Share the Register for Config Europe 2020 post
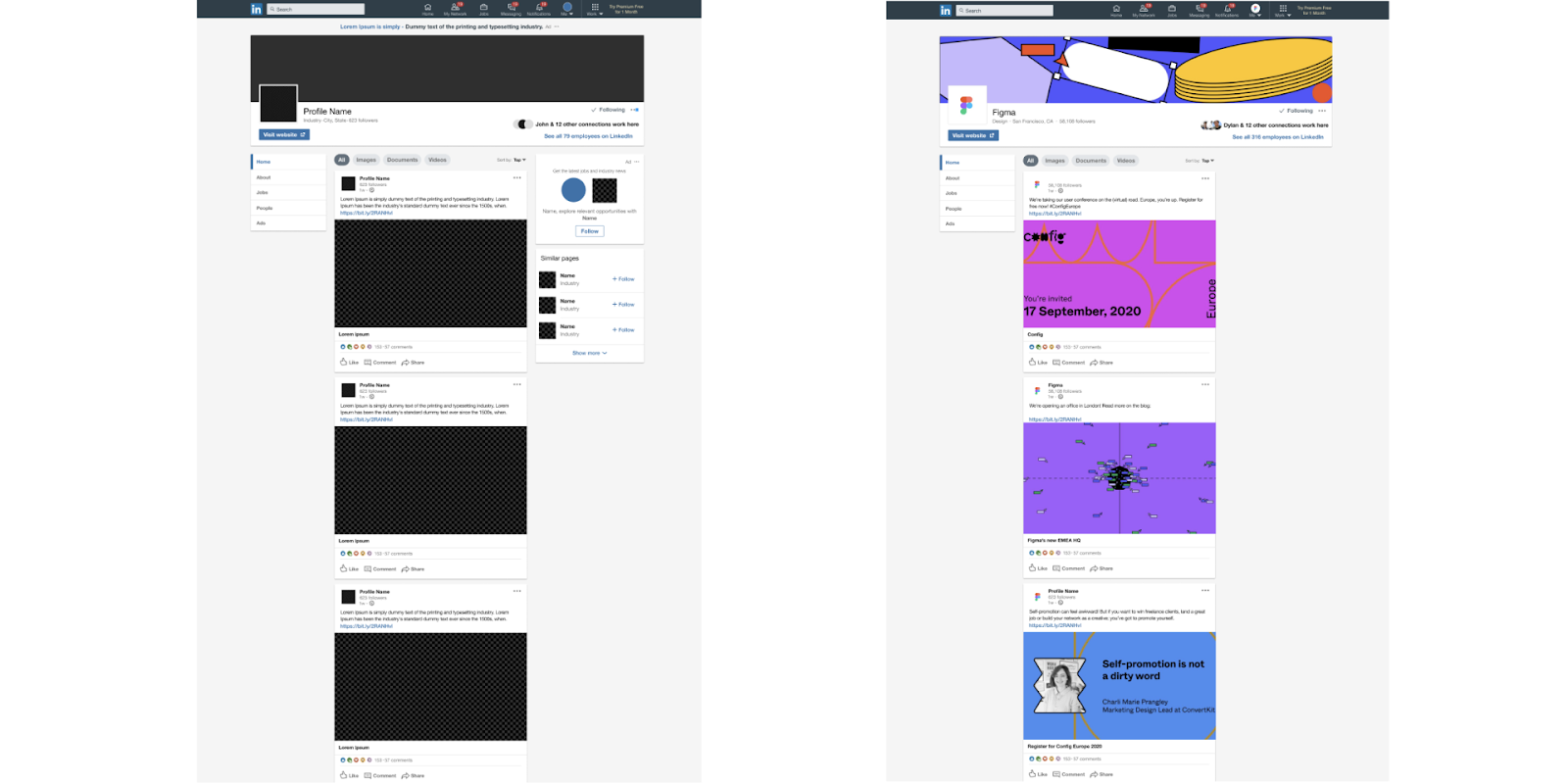 click(1102, 774)
